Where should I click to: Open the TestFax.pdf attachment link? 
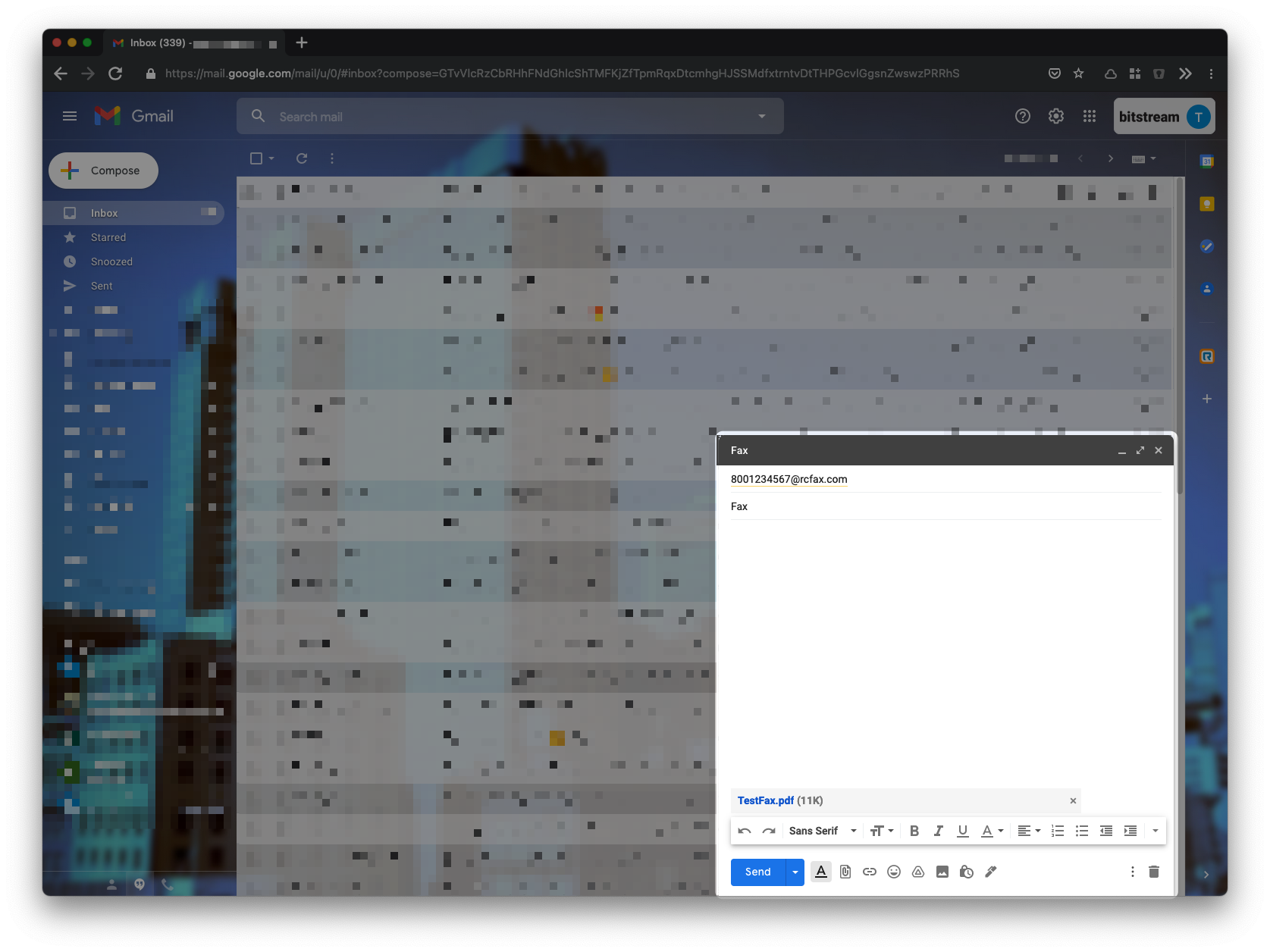tap(766, 800)
